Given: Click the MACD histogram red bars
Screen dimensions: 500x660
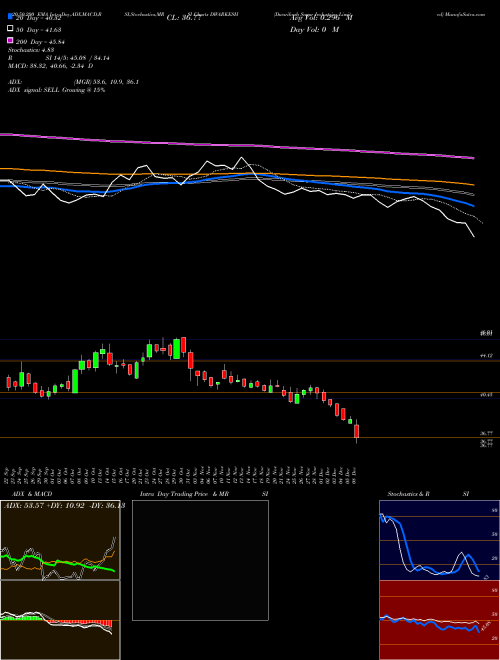Looking at the screenshot, I should click(x=78, y=623).
